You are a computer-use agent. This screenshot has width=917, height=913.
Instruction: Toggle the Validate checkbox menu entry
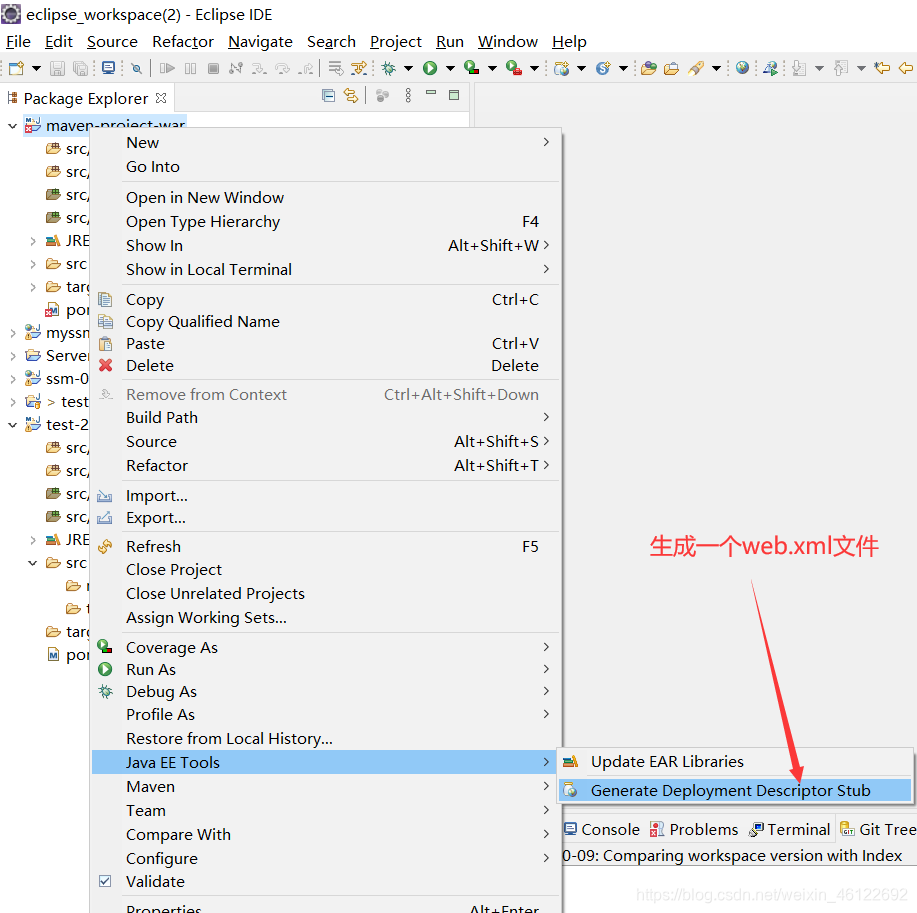click(x=105, y=881)
